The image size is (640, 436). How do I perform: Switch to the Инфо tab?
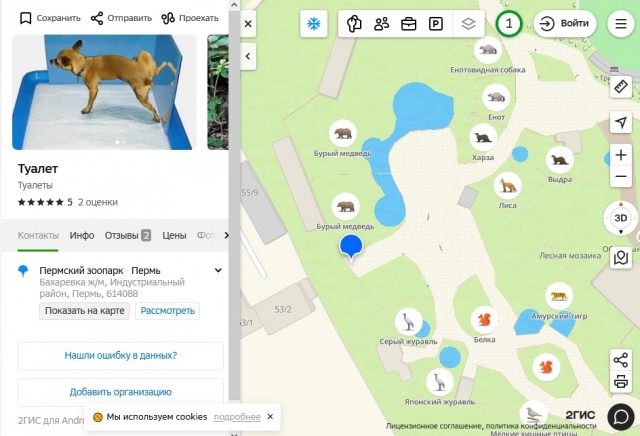82,236
